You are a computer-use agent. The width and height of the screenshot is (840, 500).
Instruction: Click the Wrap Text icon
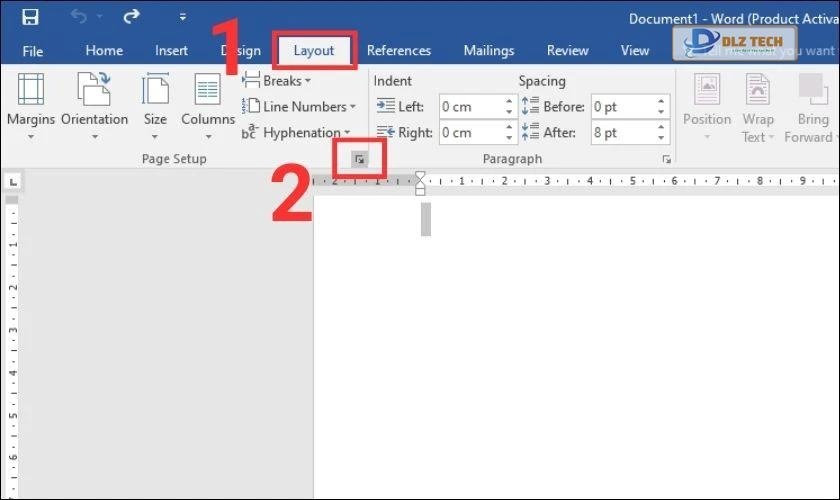point(758,105)
